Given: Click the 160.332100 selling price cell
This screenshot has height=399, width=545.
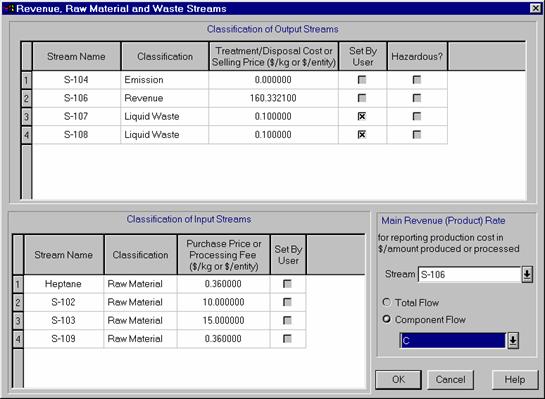Looking at the screenshot, I should pyautogui.click(x=274, y=98).
